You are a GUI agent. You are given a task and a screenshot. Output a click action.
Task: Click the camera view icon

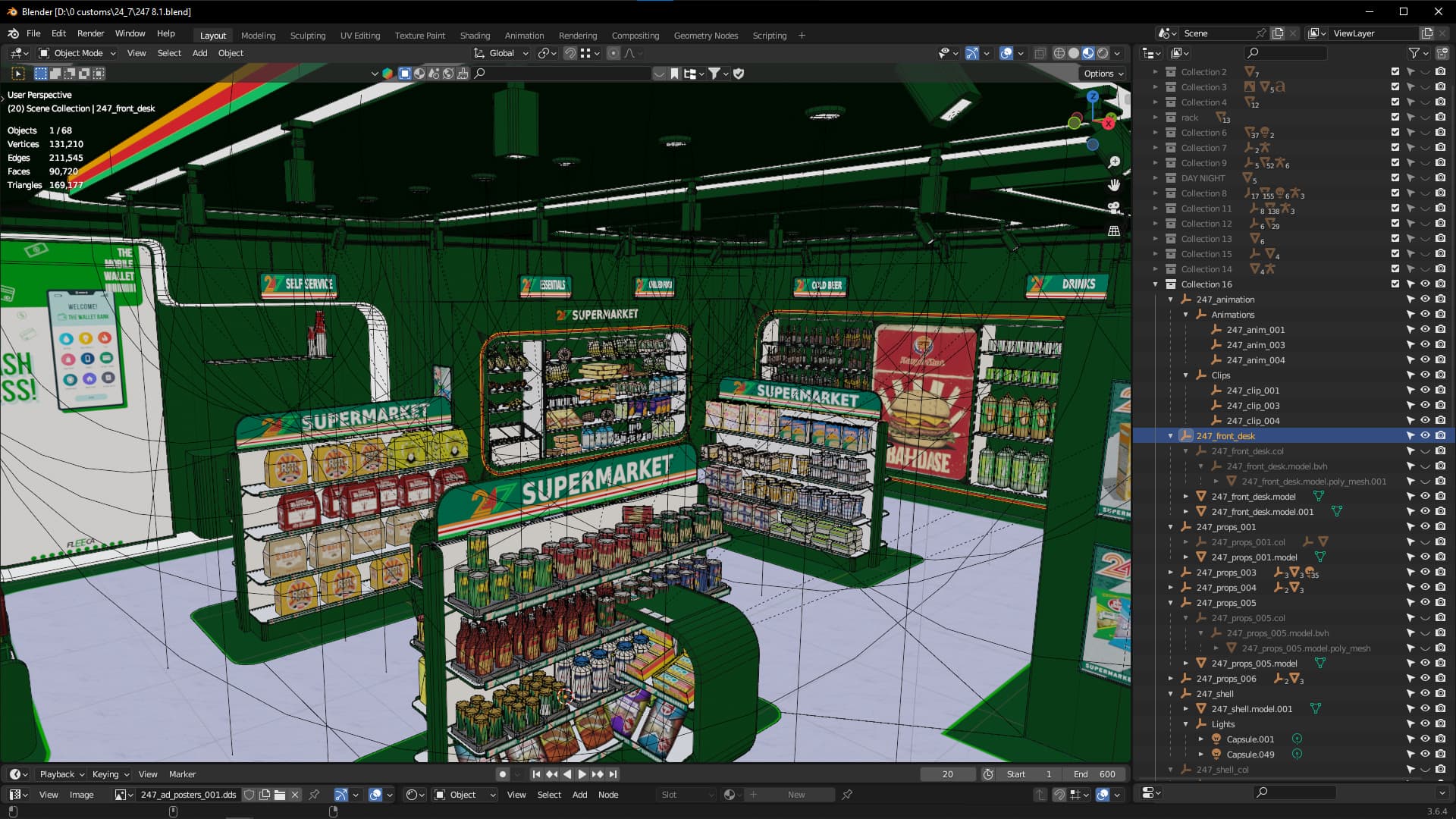[x=1113, y=207]
